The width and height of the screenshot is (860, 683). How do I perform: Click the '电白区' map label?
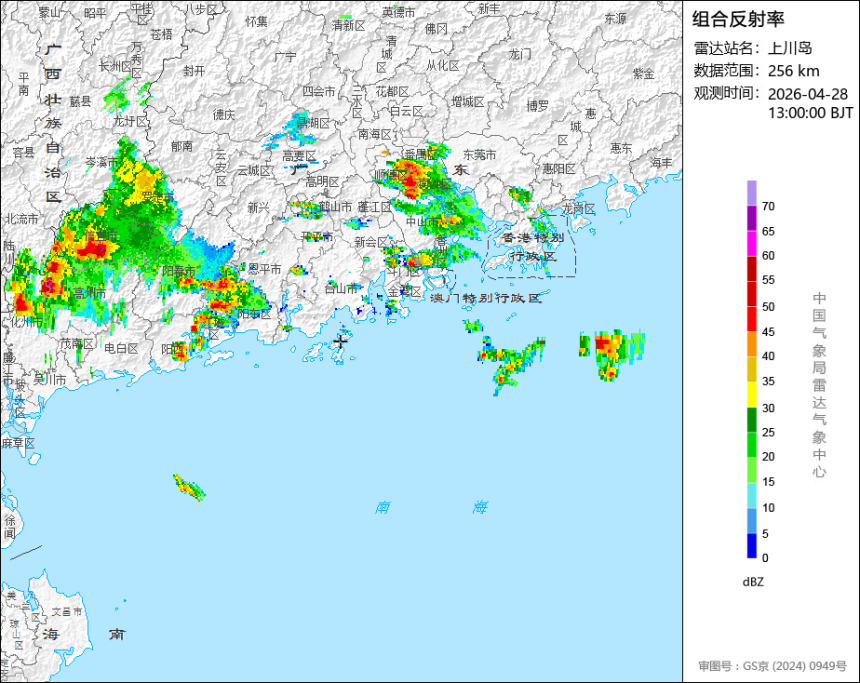[x=121, y=348]
